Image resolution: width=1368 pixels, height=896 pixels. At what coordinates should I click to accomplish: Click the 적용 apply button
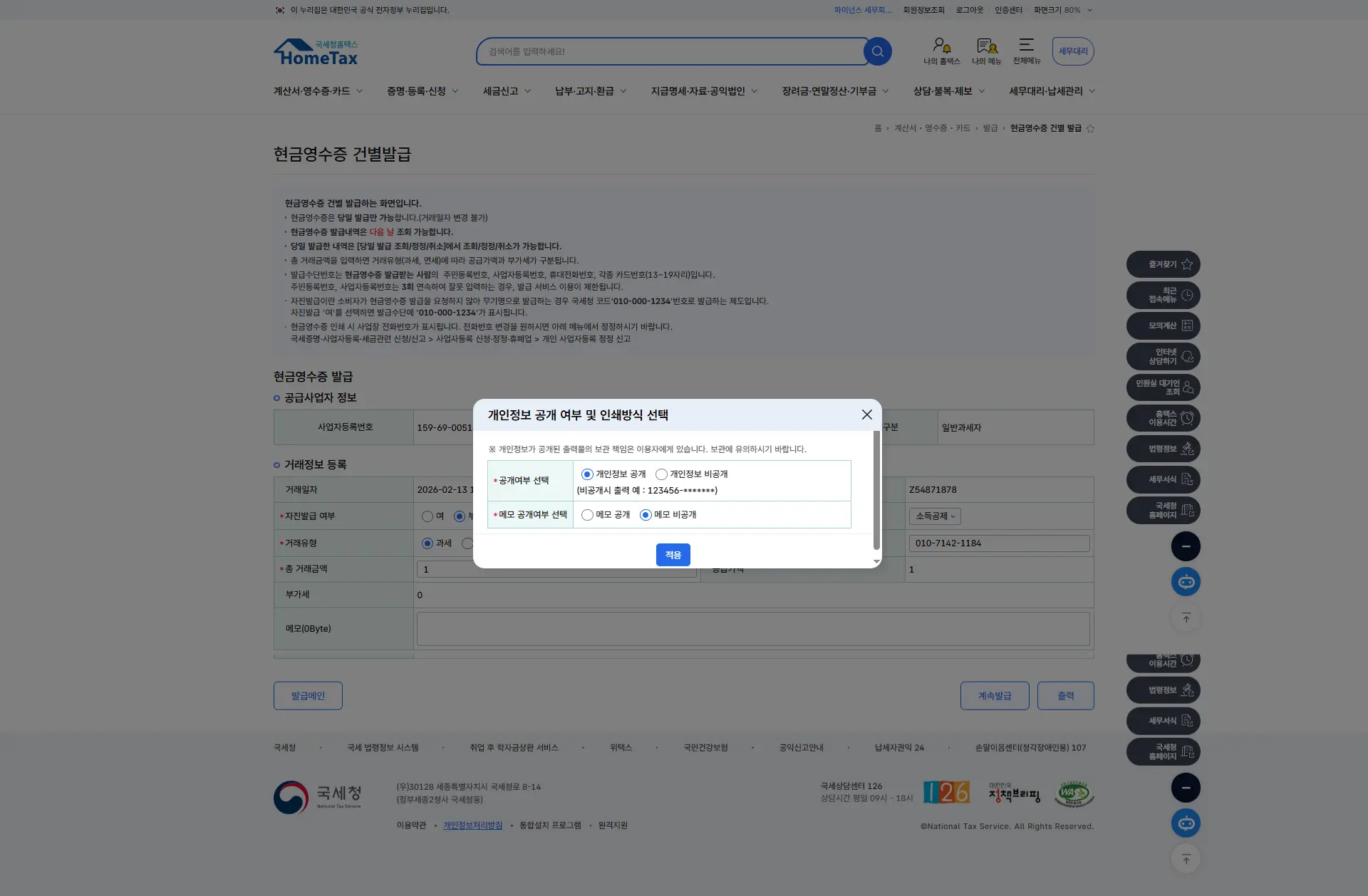click(x=673, y=555)
